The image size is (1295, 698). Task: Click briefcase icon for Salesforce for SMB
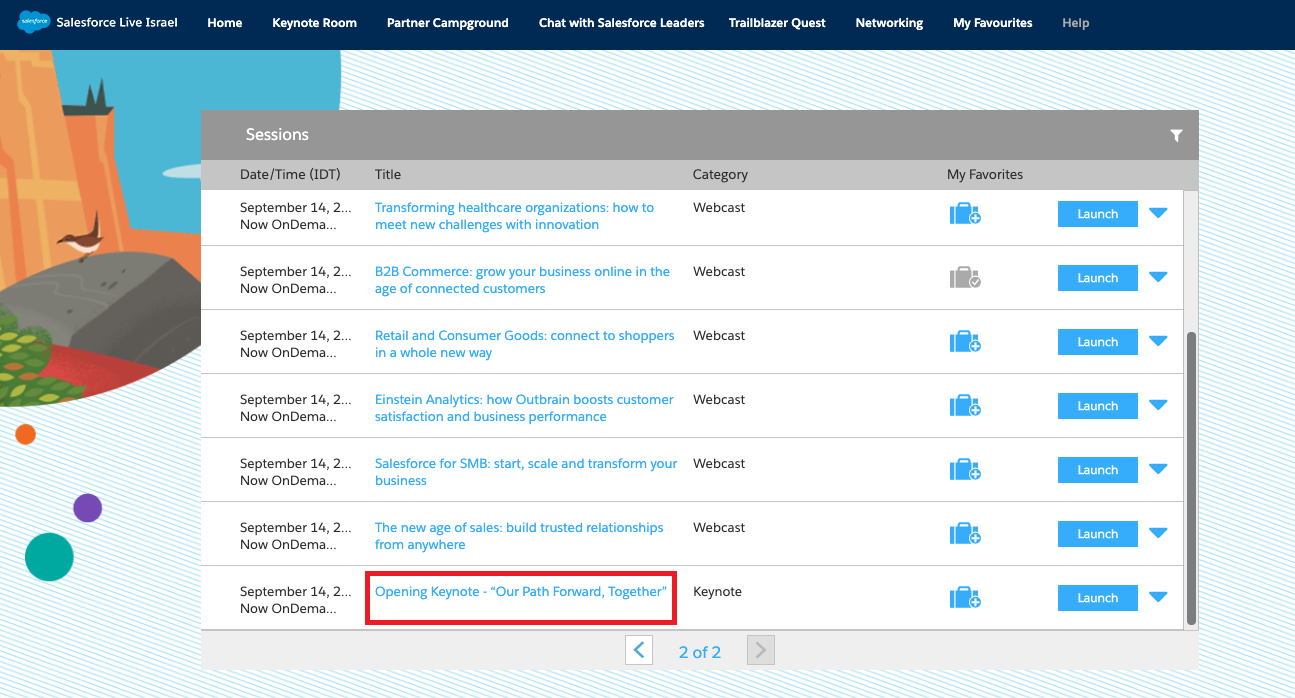[964, 470]
